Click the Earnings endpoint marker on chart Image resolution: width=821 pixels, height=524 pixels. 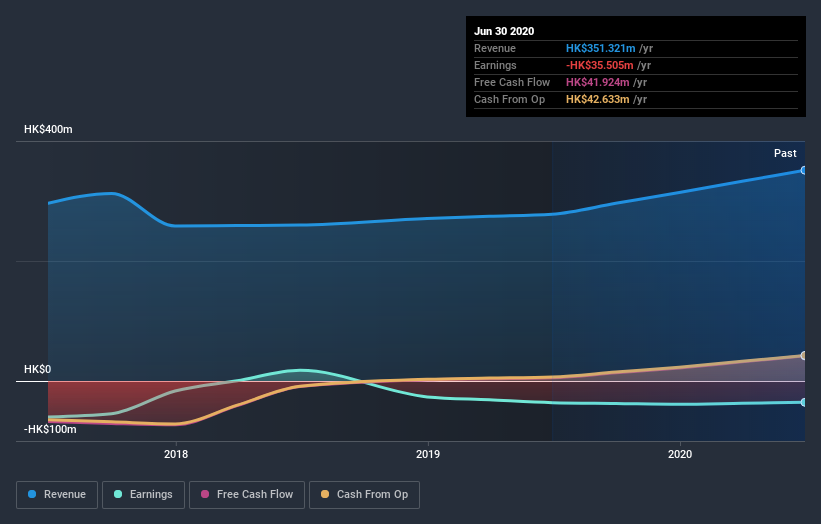point(803,403)
